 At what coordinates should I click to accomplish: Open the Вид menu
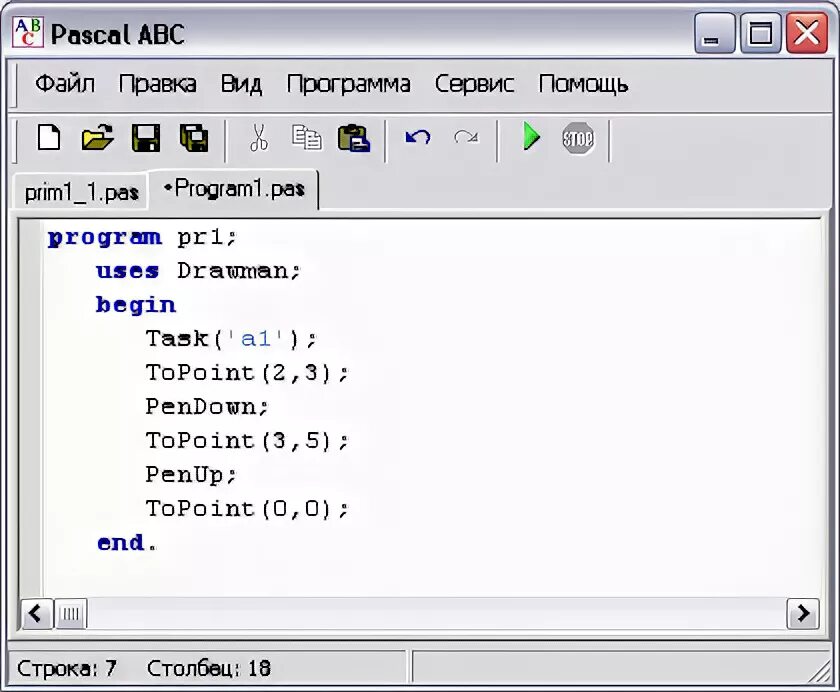click(242, 84)
